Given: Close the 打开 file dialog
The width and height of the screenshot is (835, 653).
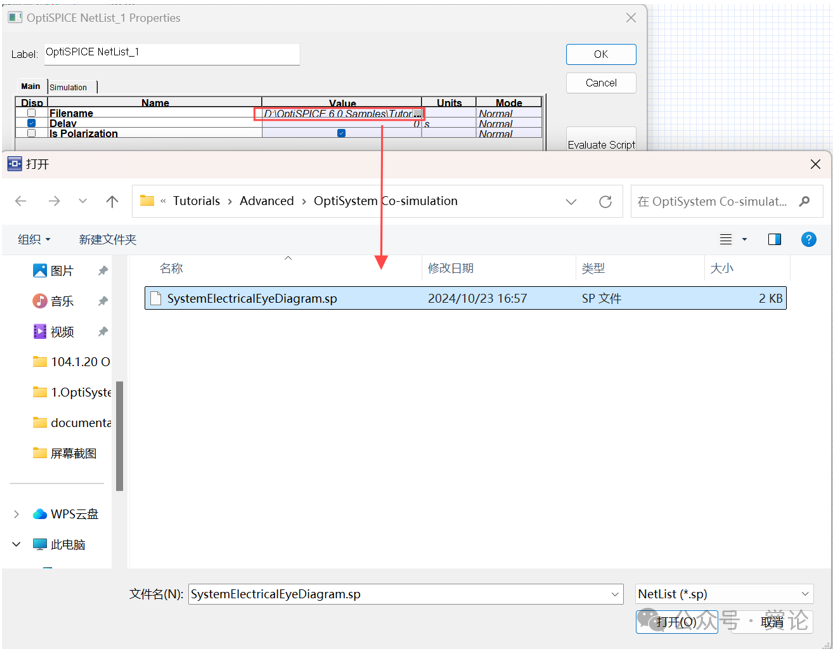Looking at the screenshot, I should pos(815,164).
